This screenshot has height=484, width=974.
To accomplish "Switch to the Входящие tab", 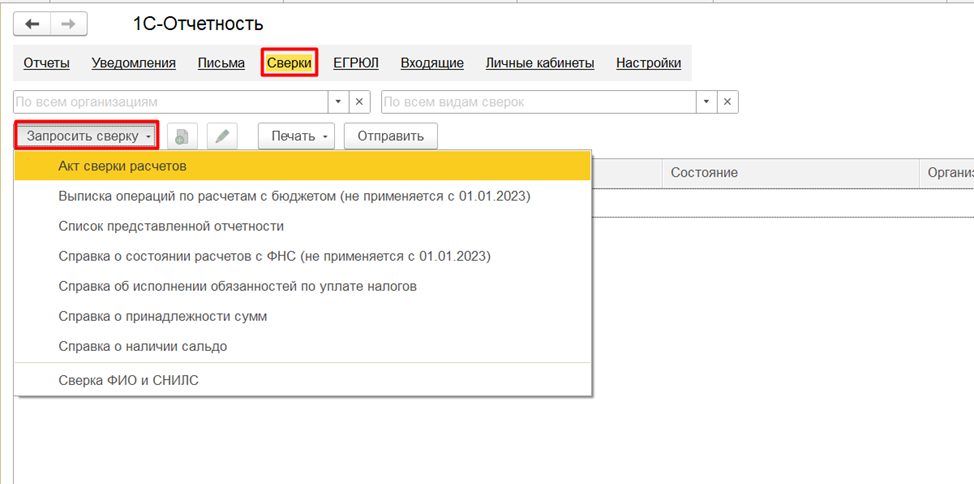I will pyautogui.click(x=432, y=63).
